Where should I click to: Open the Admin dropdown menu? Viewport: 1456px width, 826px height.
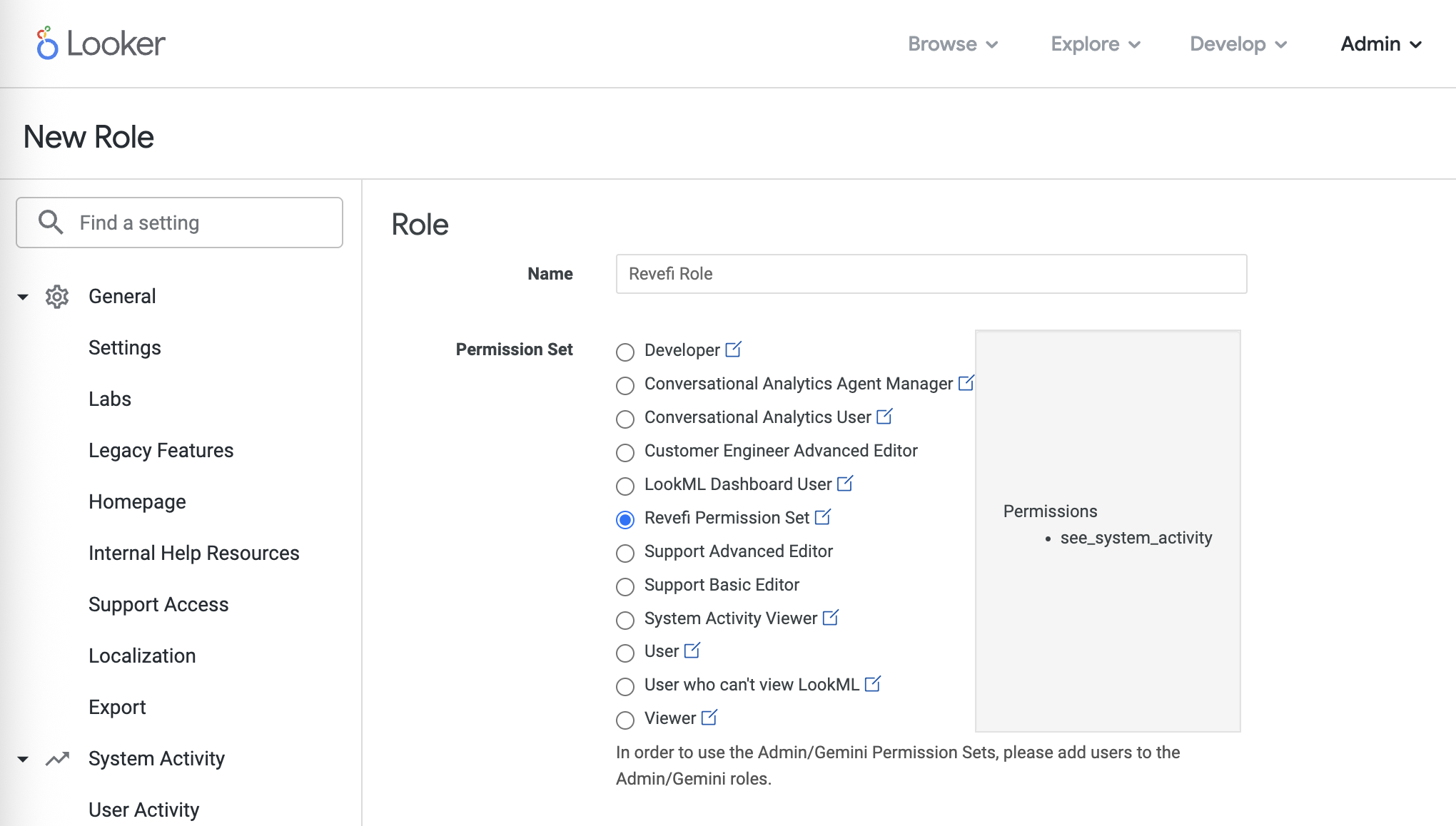1380,44
